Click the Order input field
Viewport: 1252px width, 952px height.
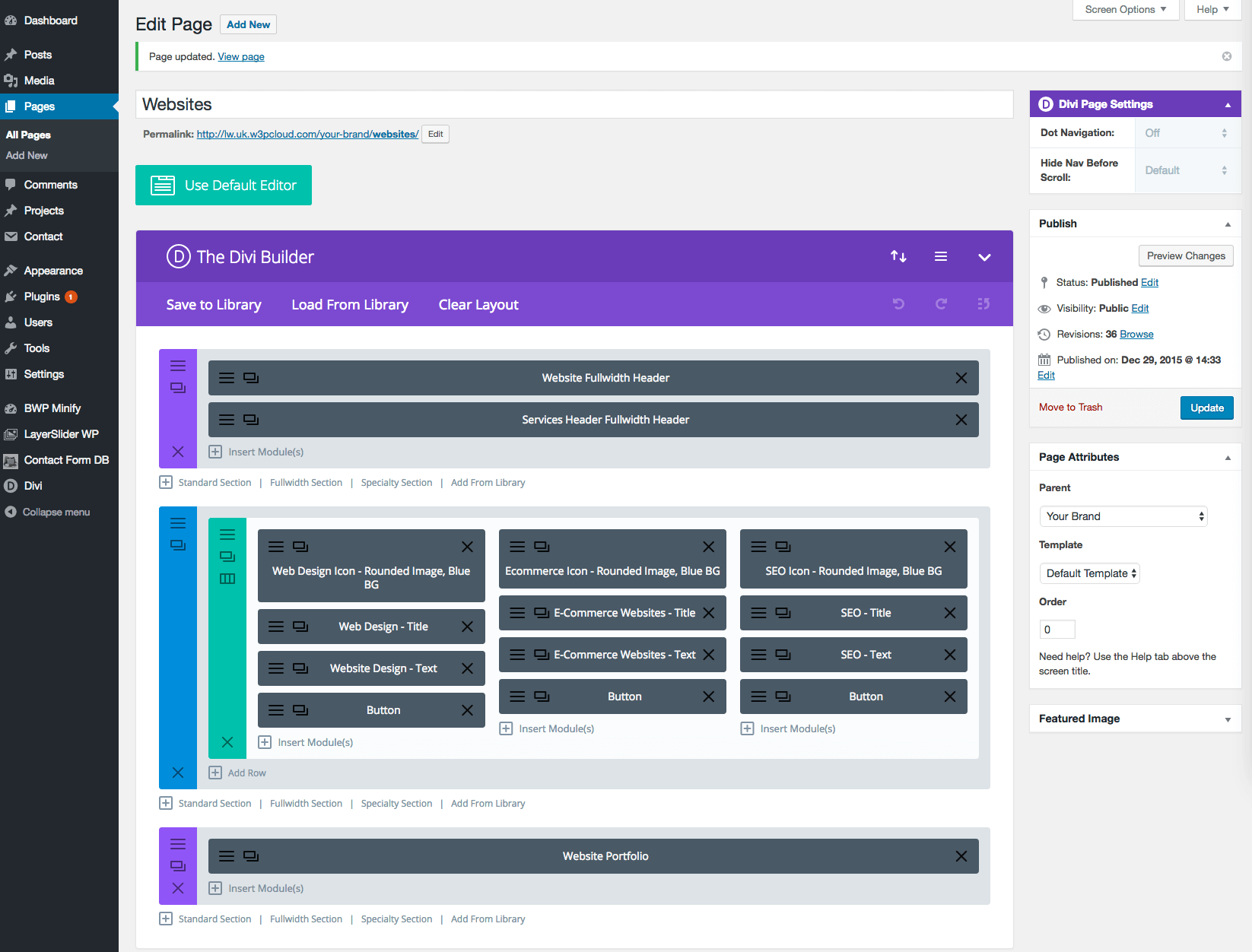click(1057, 630)
